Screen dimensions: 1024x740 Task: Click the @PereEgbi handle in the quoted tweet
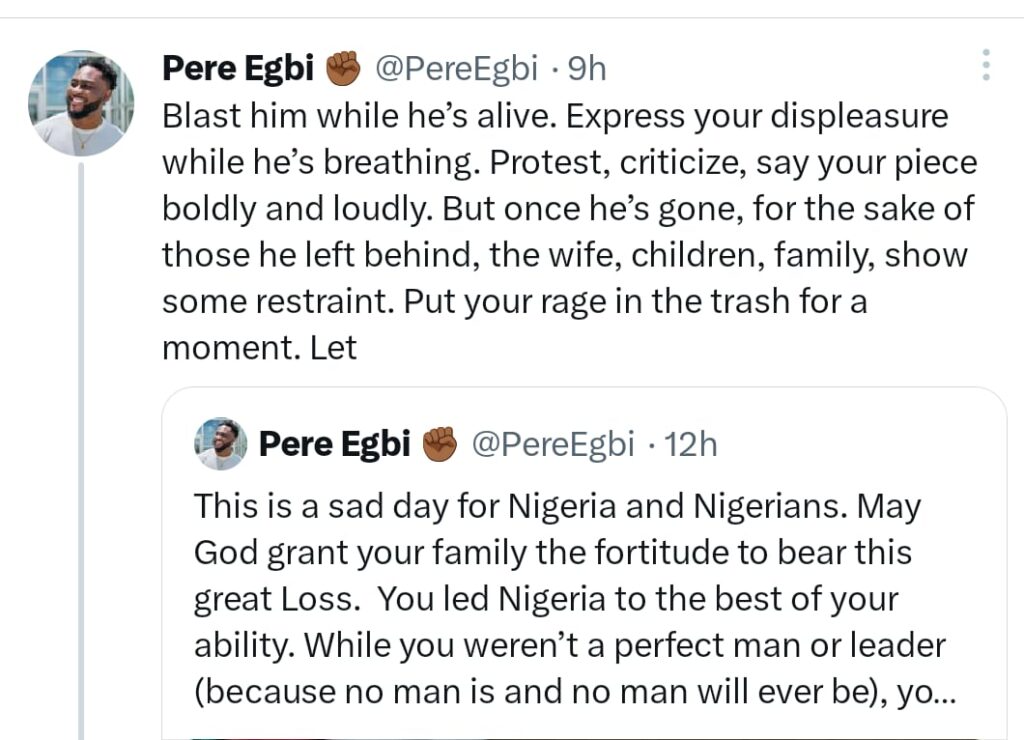552,444
